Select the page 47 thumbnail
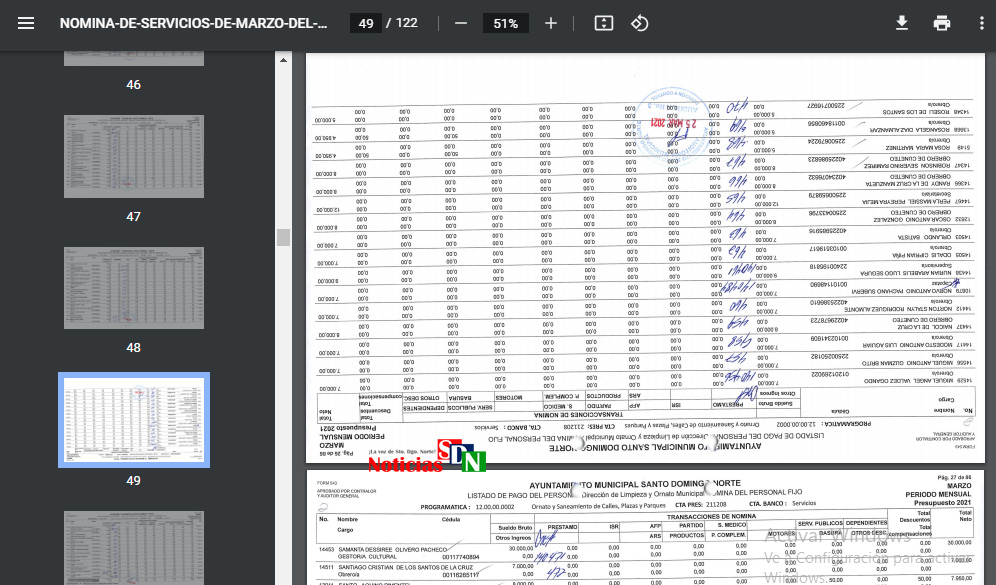 click(x=134, y=156)
